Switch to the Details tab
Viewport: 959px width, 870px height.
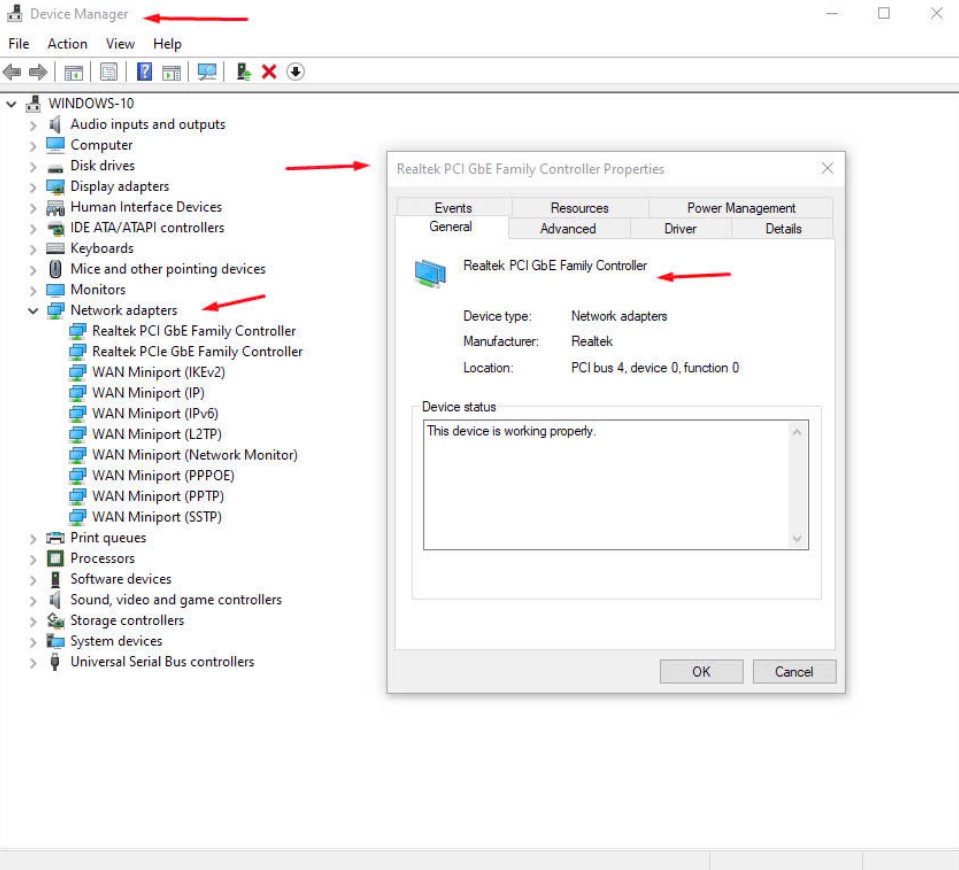coord(783,228)
